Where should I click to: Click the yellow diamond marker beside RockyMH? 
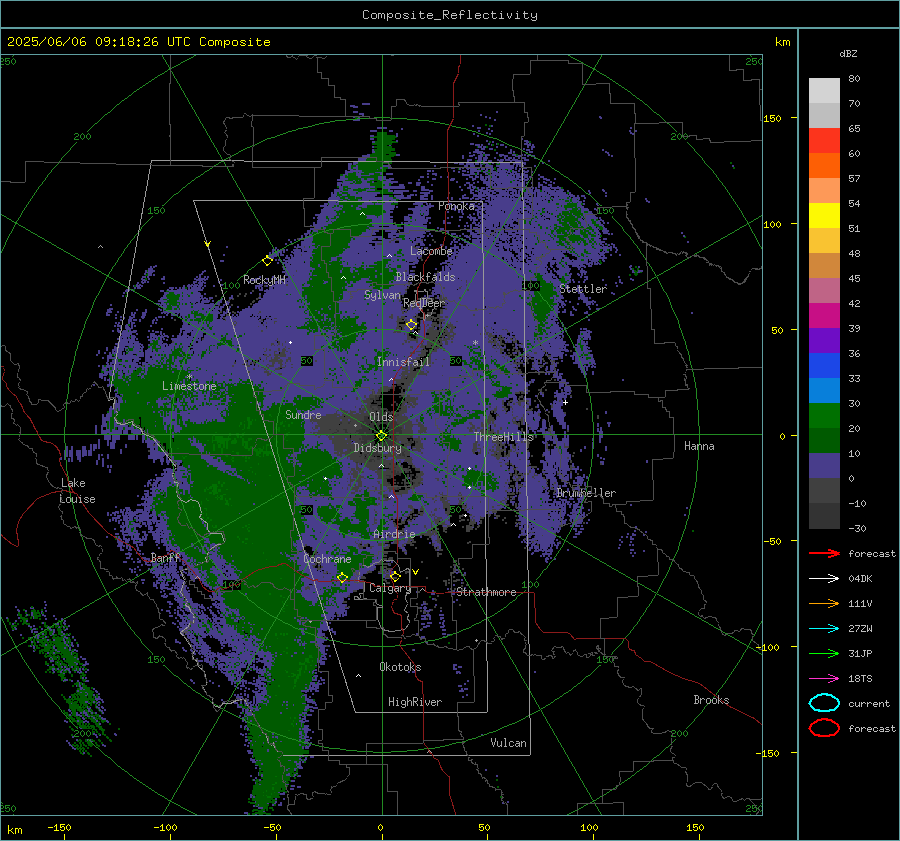[267, 261]
